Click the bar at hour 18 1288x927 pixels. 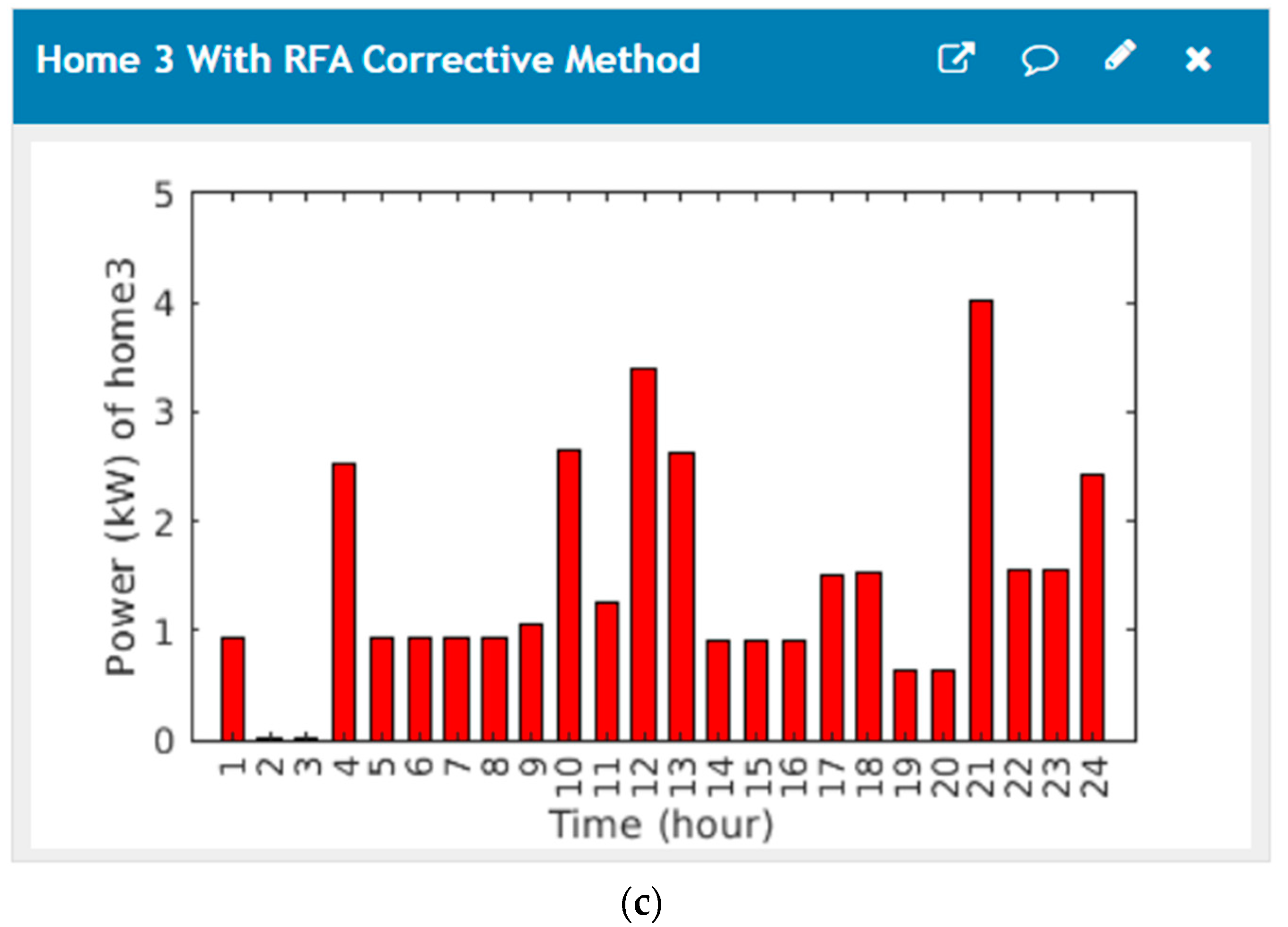868,656
